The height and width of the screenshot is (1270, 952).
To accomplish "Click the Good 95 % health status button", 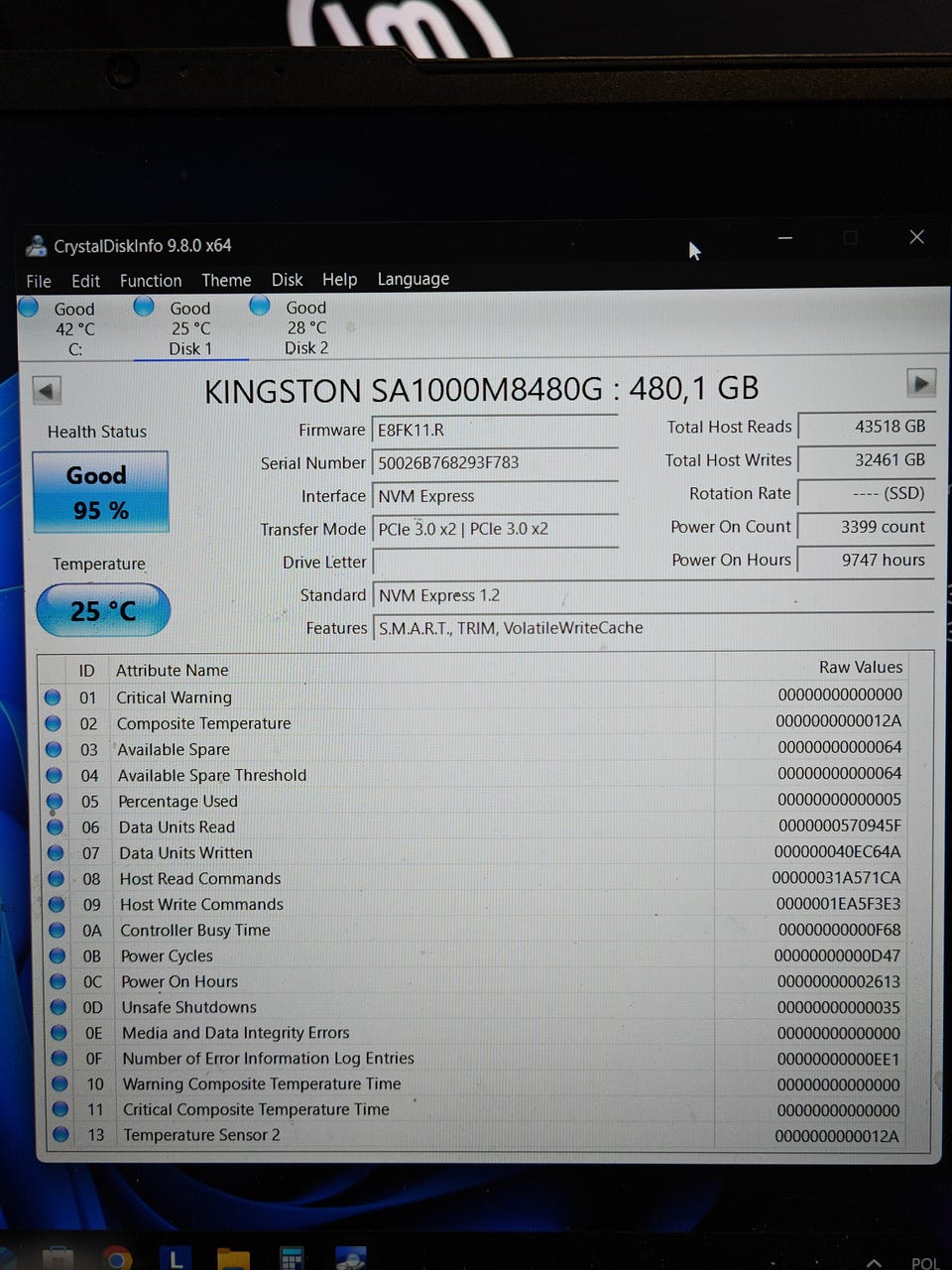I will (x=100, y=492).
